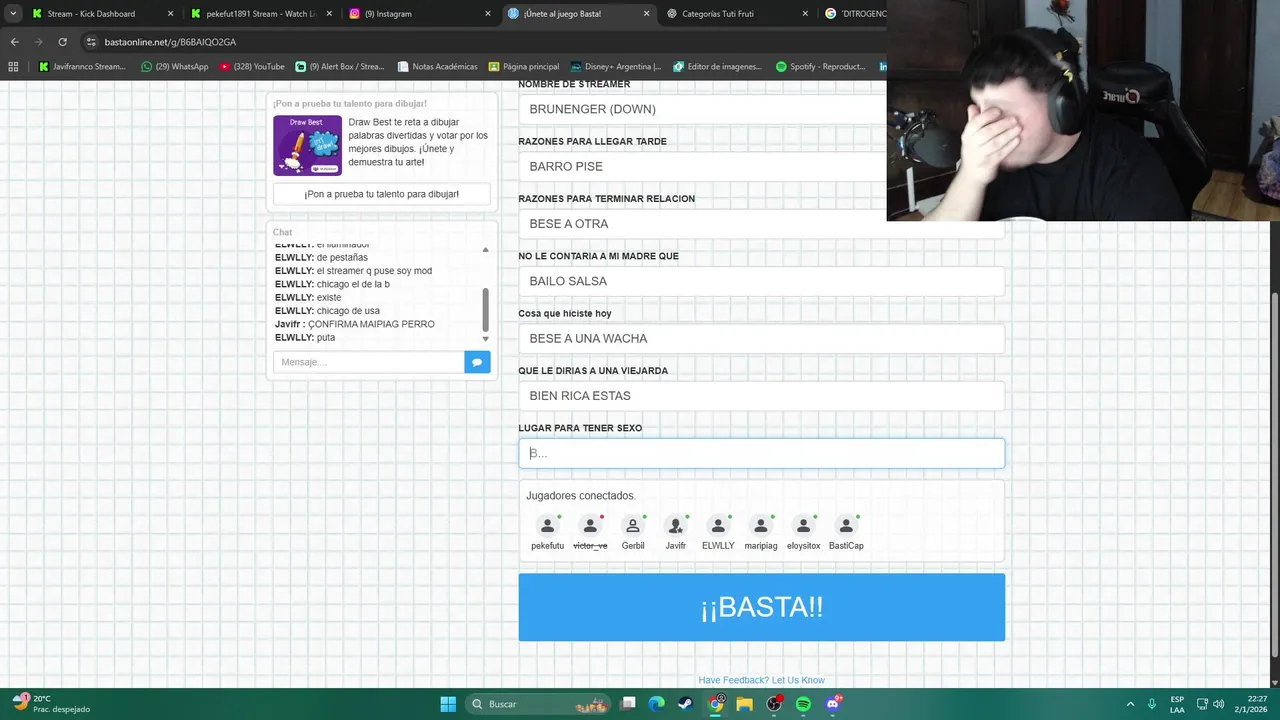Open the Página principal bookmark
This screenshot has width=1280, height=720.
click(524, 67)
